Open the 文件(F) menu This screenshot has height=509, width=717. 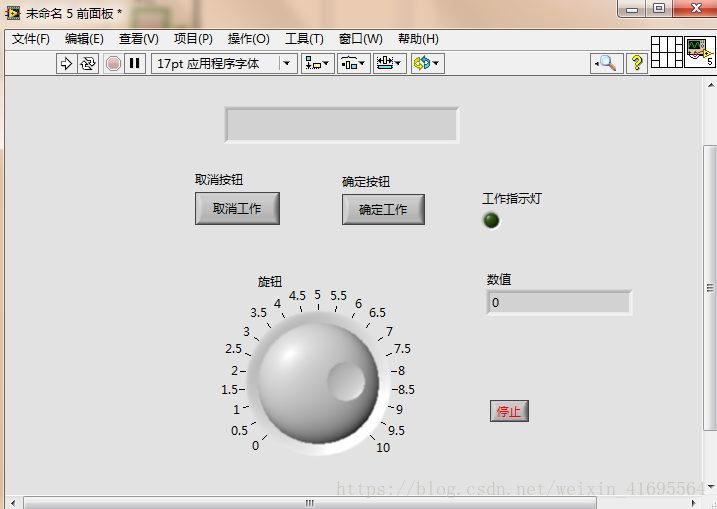coord(31,39)
